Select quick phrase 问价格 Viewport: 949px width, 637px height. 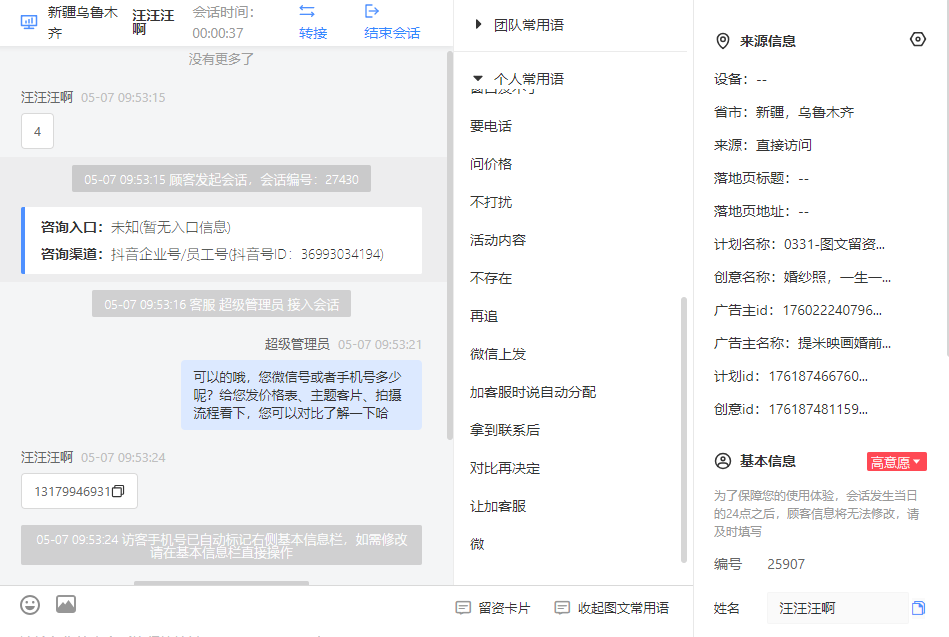click(x=491, y=164)
